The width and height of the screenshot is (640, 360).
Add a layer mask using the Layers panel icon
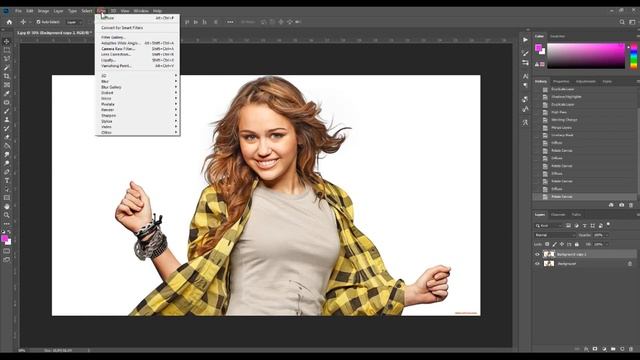click(595, 349)
